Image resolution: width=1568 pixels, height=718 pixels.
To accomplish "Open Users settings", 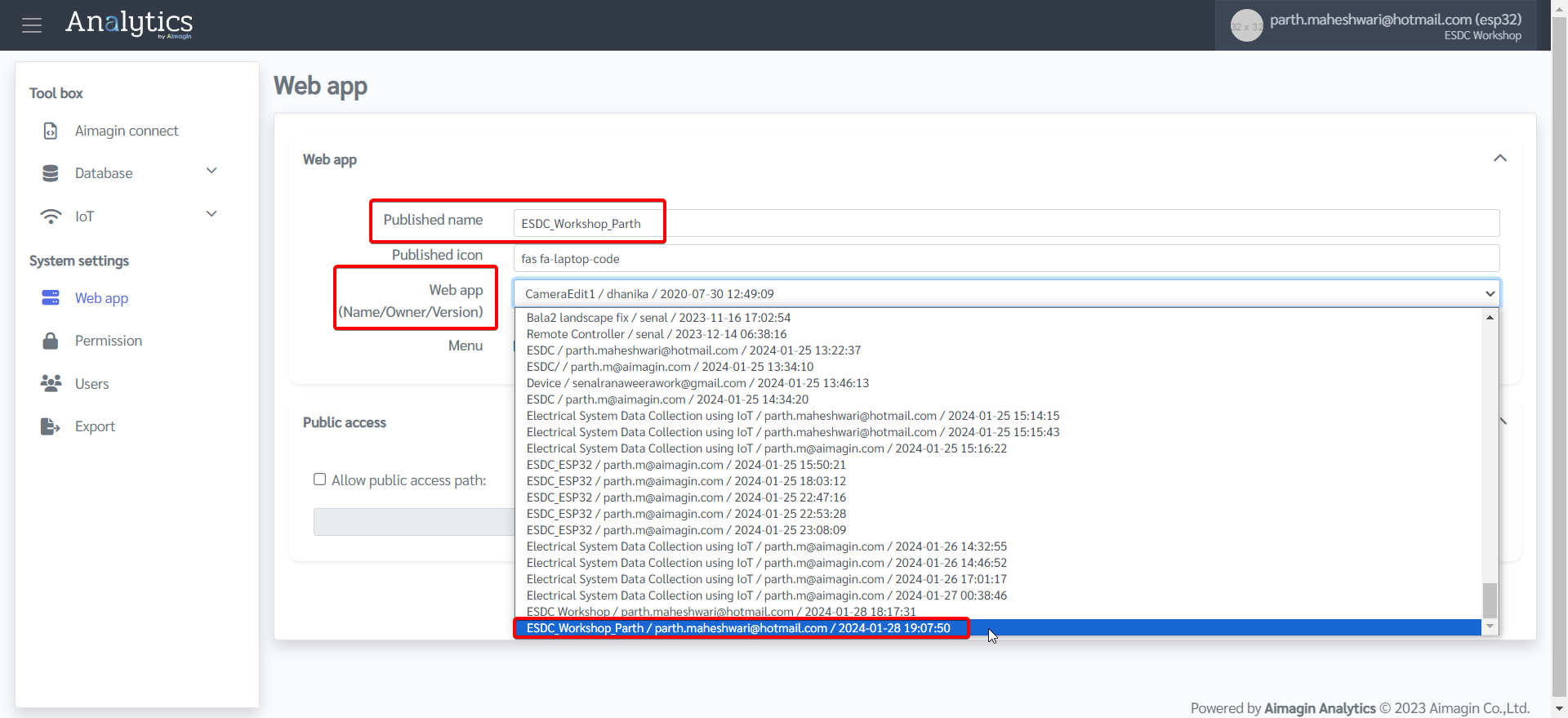I will [91, 384].
